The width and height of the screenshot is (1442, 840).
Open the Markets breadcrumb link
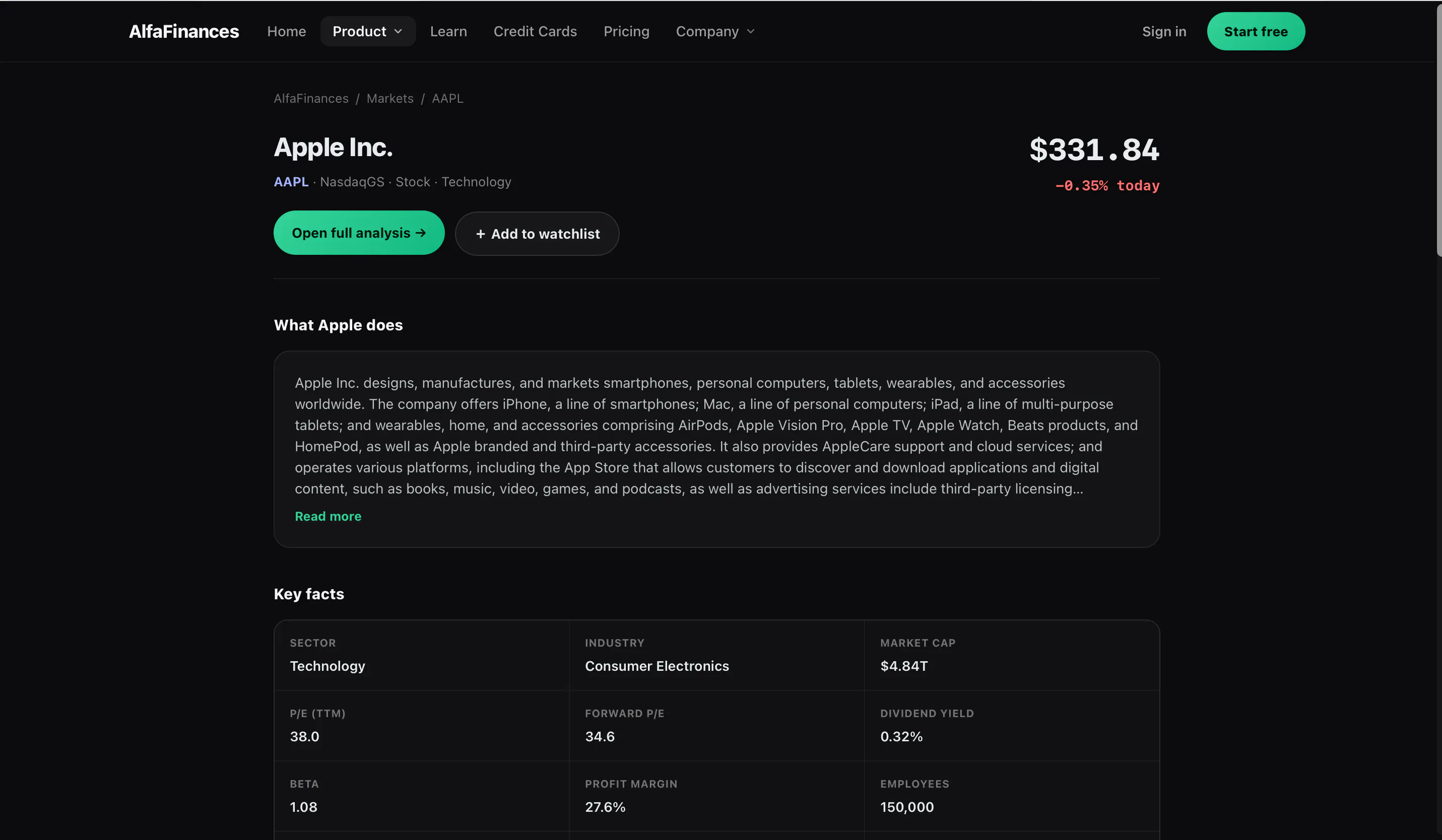(x=389, y=98)
